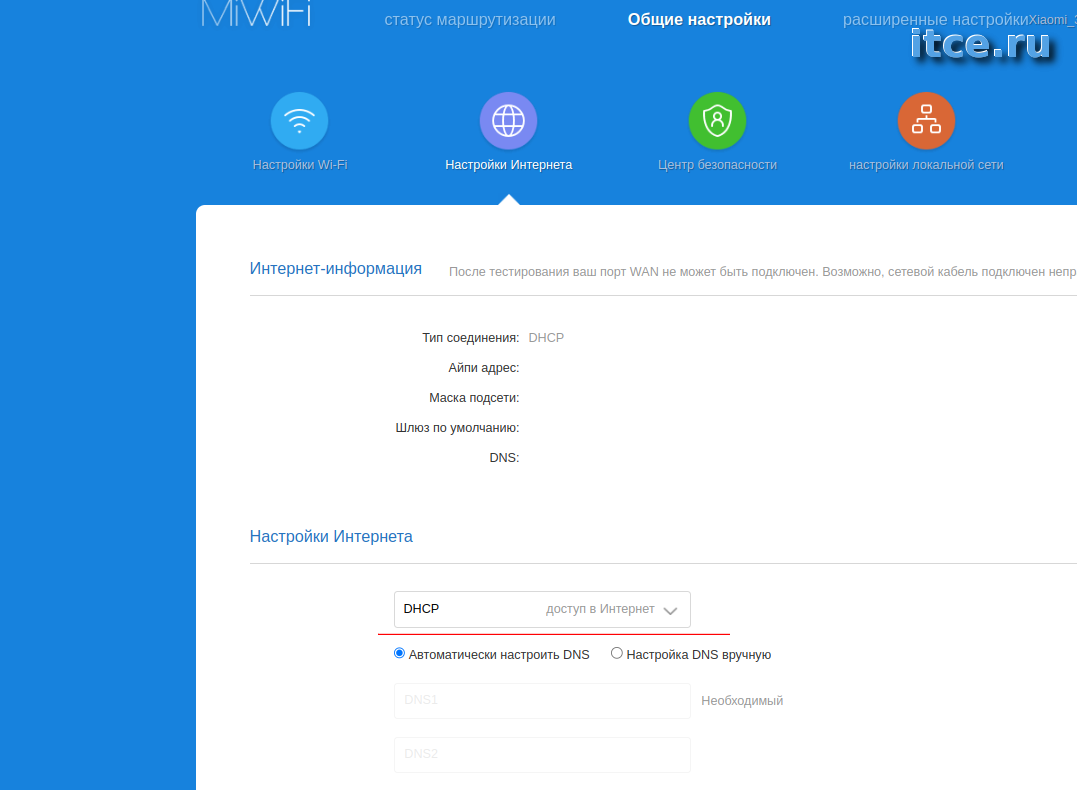
Task: Click the DNS2 input field
Action: tap(542, 754)
